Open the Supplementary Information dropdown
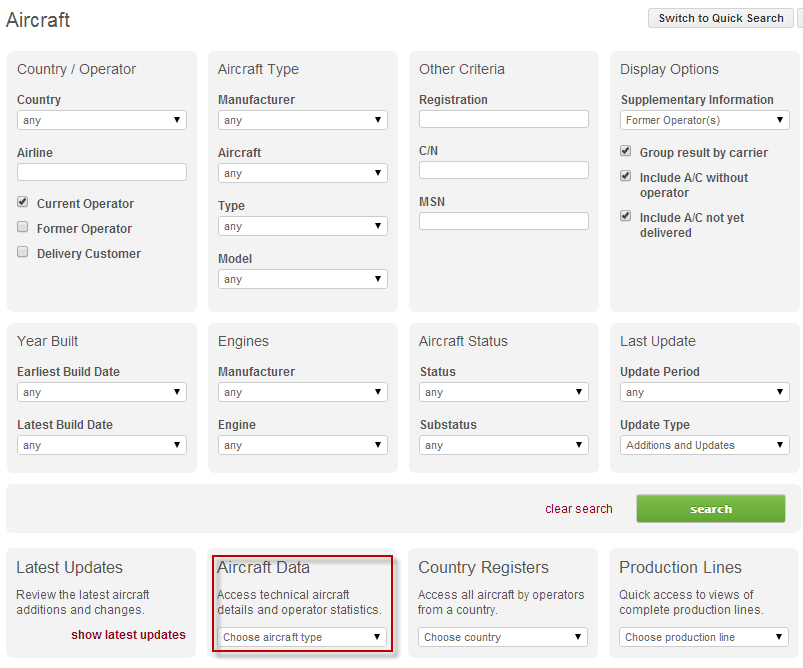Screen dimensions: 803x668 point(705,120)
